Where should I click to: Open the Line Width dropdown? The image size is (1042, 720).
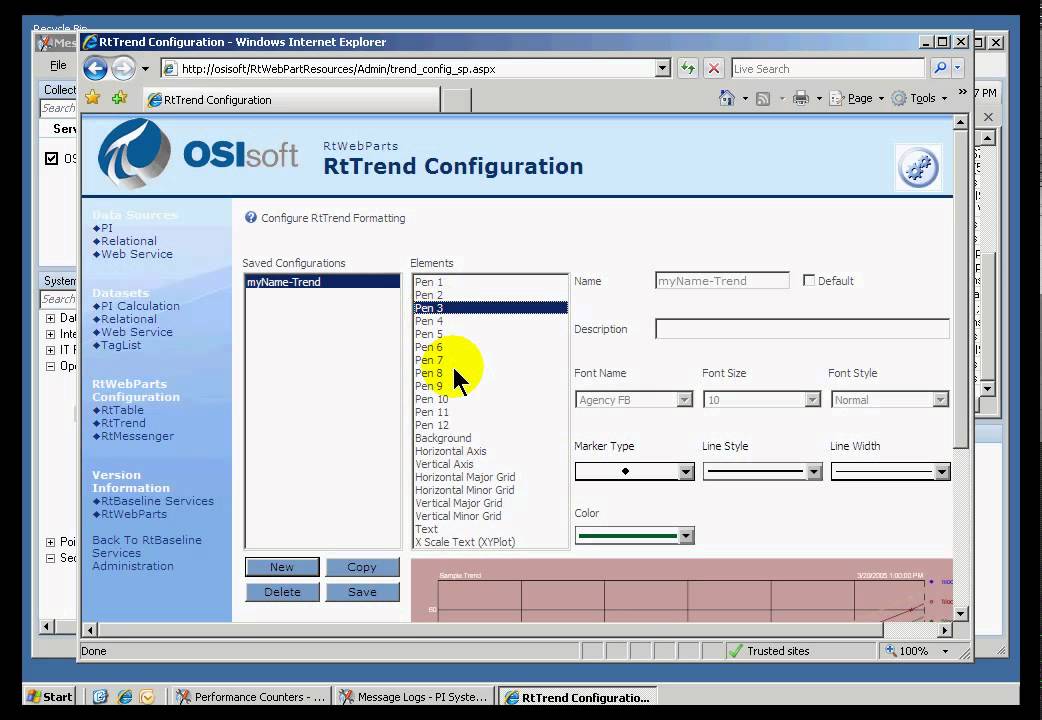click(942, 471)
